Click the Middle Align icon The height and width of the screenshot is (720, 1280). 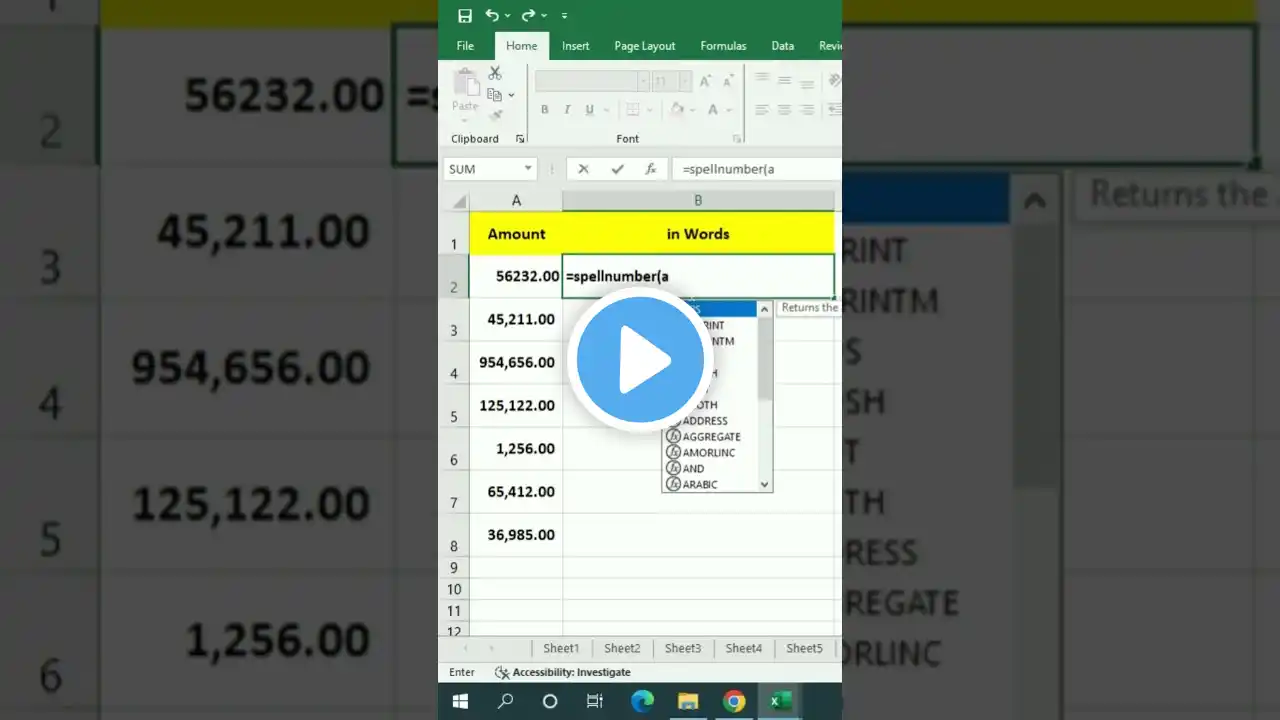pos(785,78)
